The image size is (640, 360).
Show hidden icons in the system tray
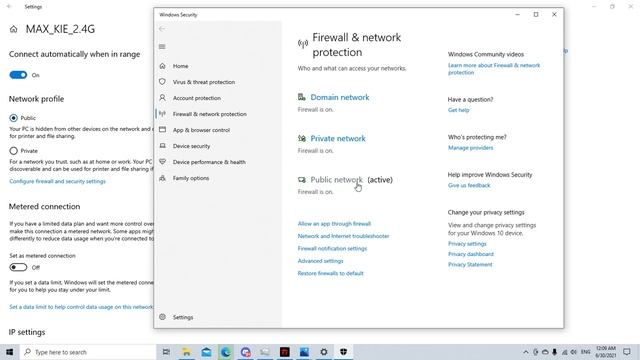click(526, 352)
